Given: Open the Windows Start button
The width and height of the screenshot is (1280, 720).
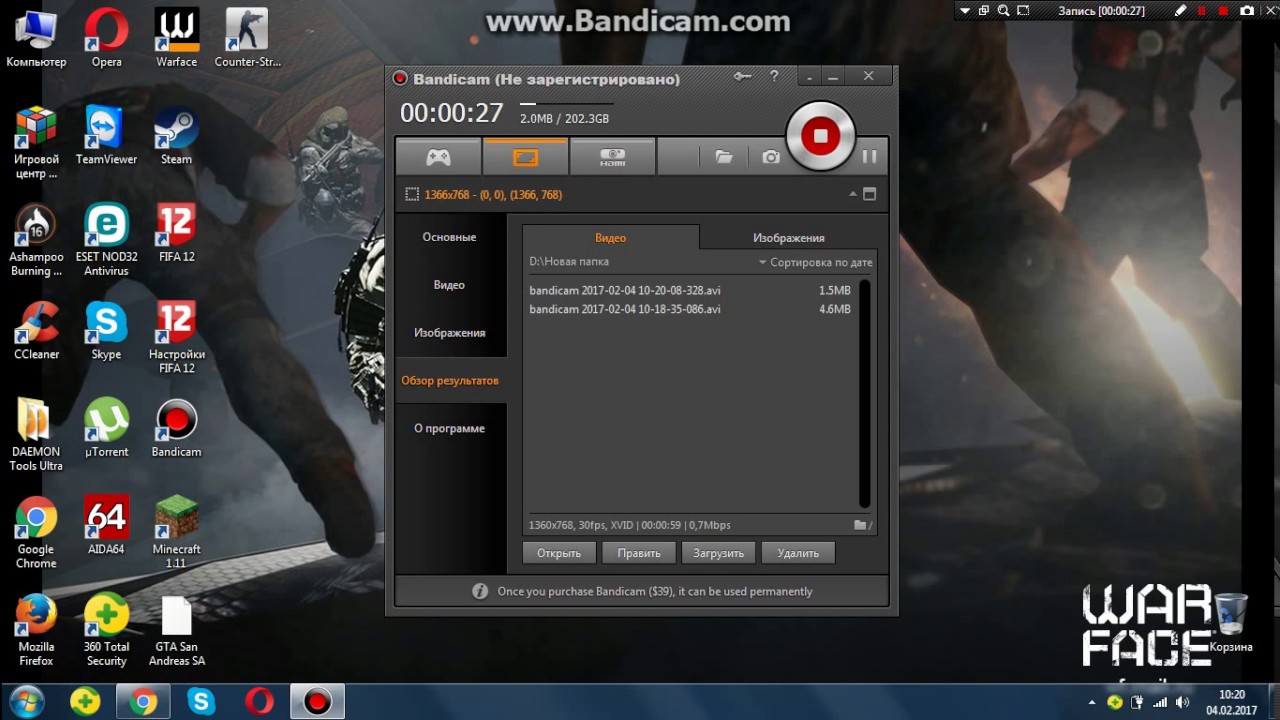Looking at the screenshot, I should (x=27, y=702).
